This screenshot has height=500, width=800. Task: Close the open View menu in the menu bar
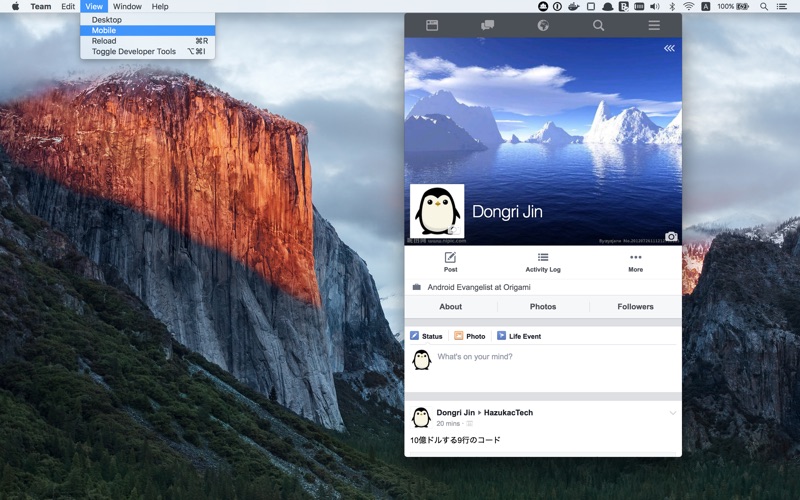pos(94,6)
